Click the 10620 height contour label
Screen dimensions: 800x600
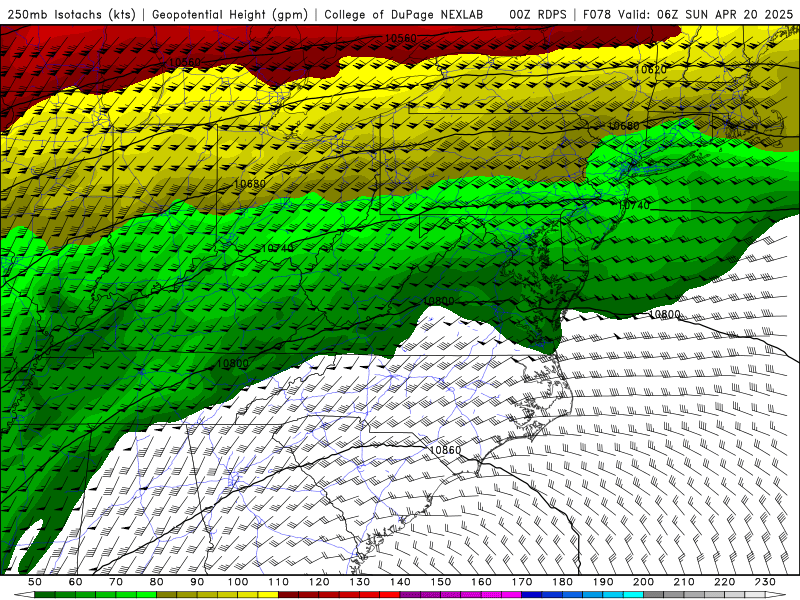[651, 69]
